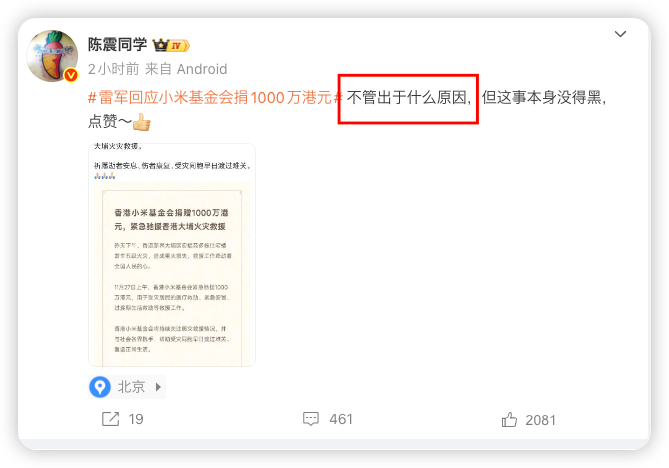Open the 陈震同学 username link
Image resolution: width=669 pixels, height=468 pixels.
click(117, 44)
